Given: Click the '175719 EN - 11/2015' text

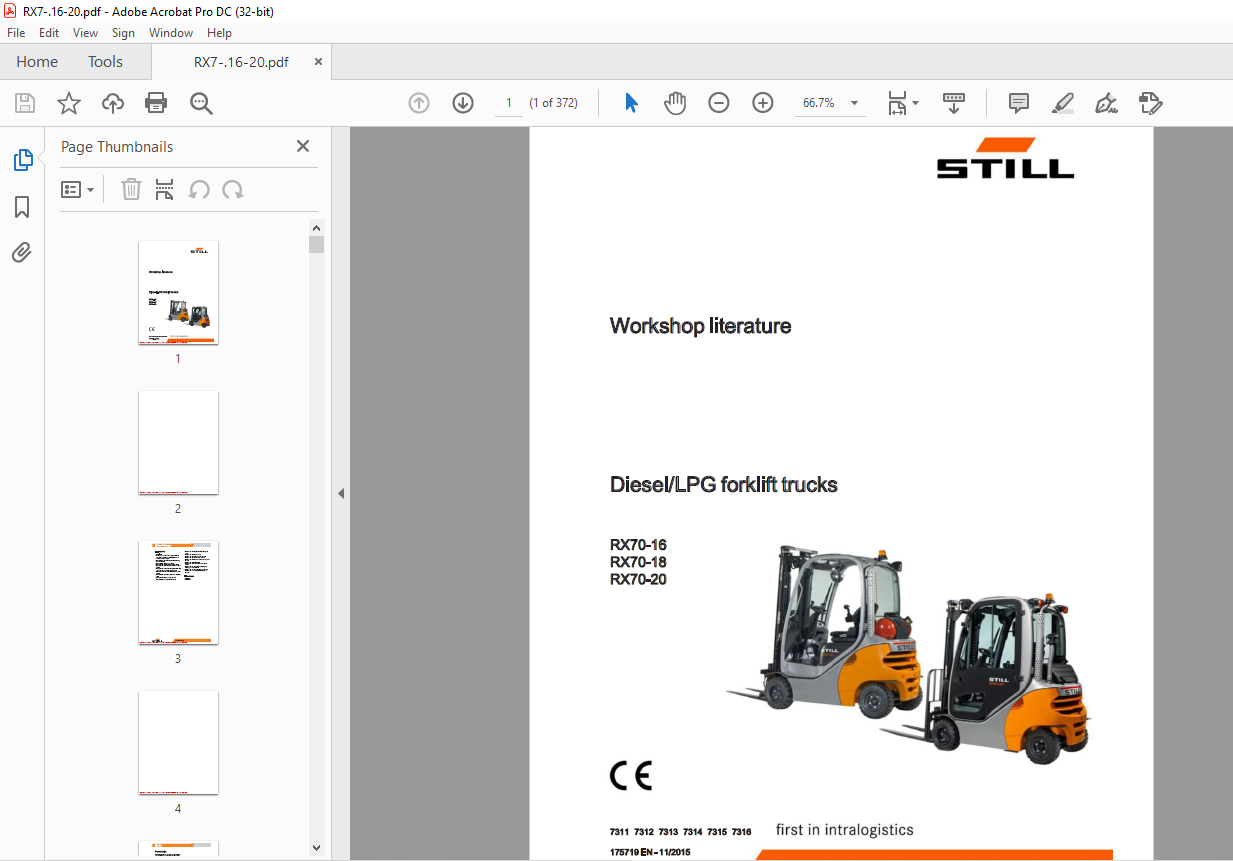Looking at the screenshot, I should 650,852.
